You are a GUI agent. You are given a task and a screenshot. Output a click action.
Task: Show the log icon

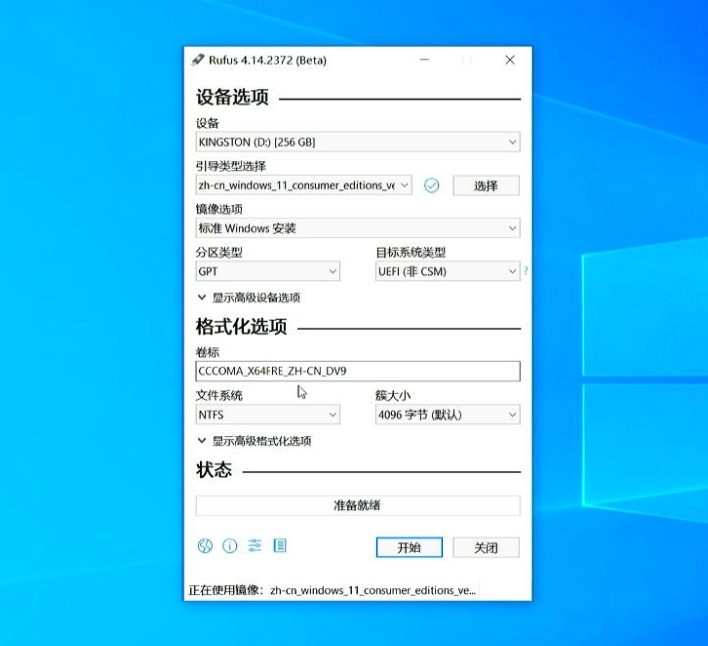click(x=280, y=545)
